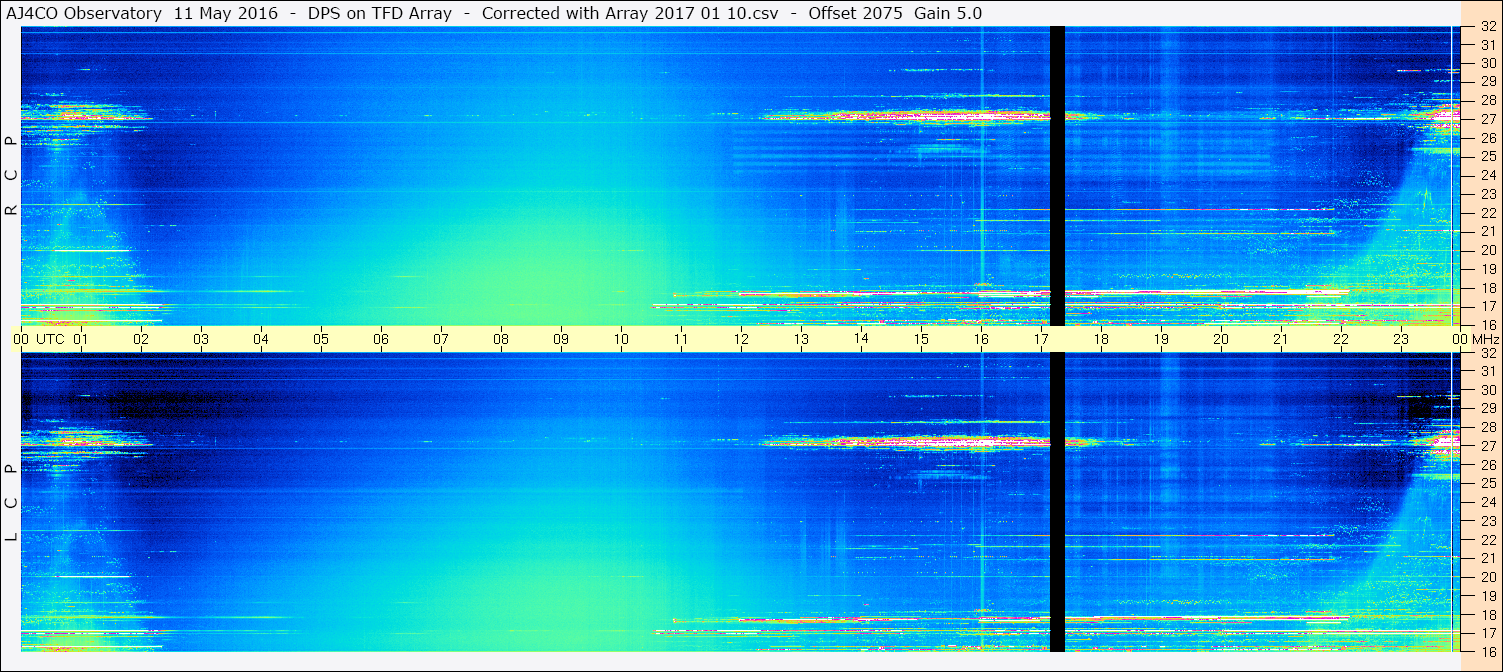Click the 06 UTC hour marker

tap(381, 339)
